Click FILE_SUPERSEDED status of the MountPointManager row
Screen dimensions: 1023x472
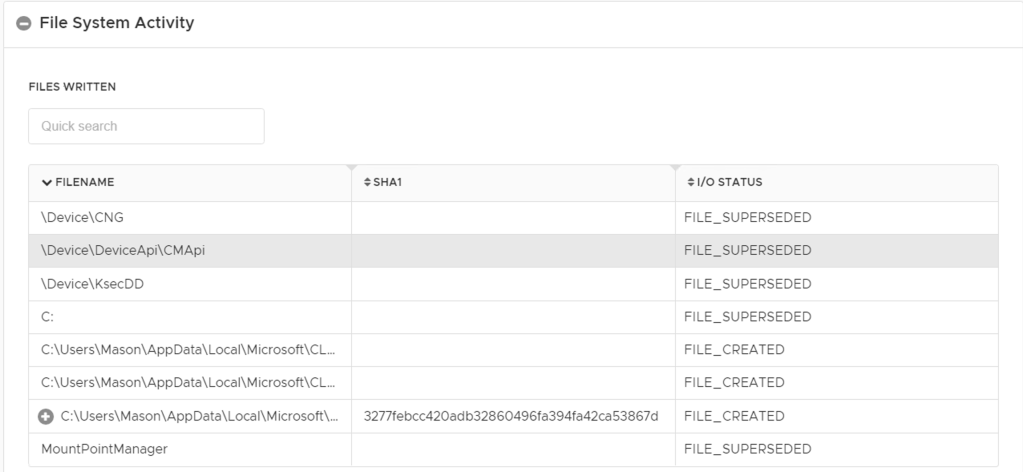point(747,449)
